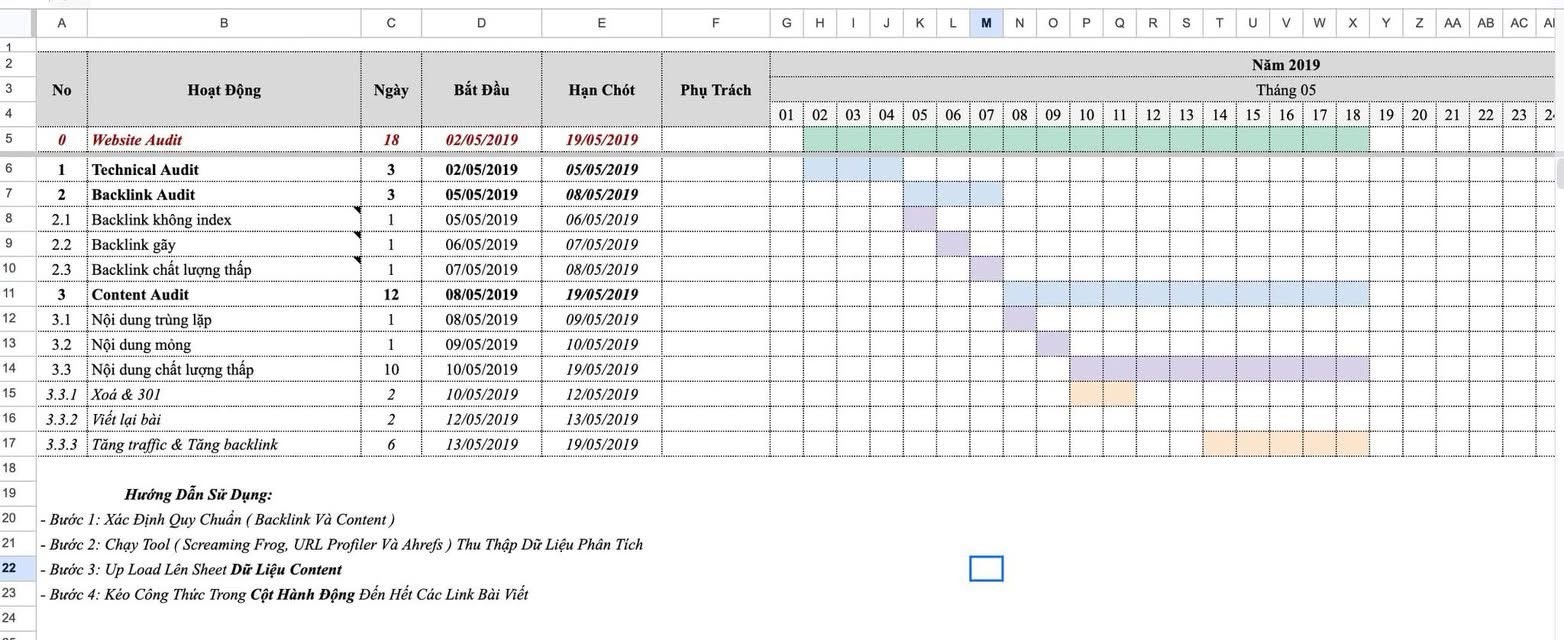Select column AA header
1564x640 pixels.
pos(1452,23)
